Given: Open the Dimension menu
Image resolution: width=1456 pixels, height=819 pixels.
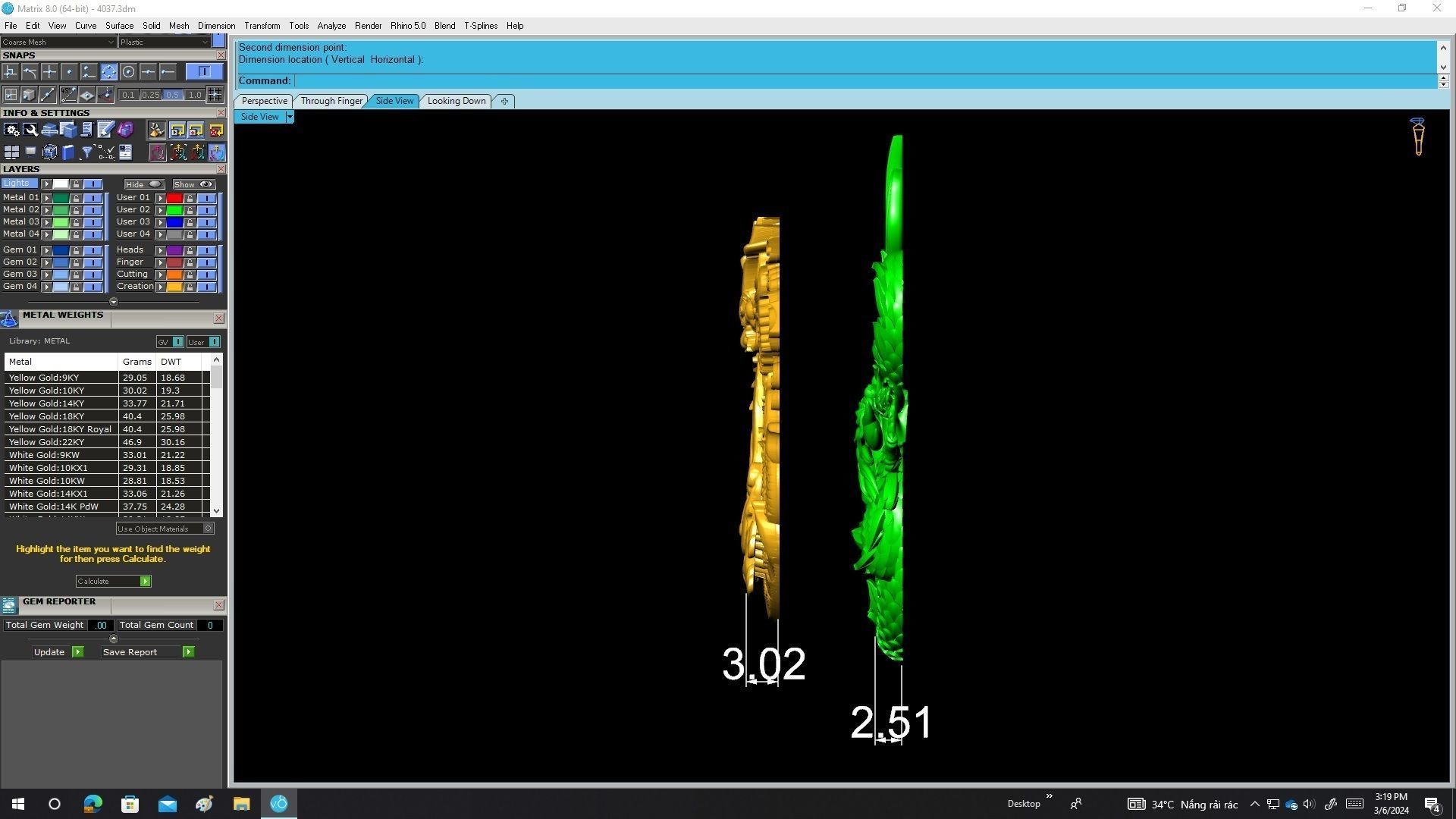Looking at the screenshot, I should (x=216, y=26).
